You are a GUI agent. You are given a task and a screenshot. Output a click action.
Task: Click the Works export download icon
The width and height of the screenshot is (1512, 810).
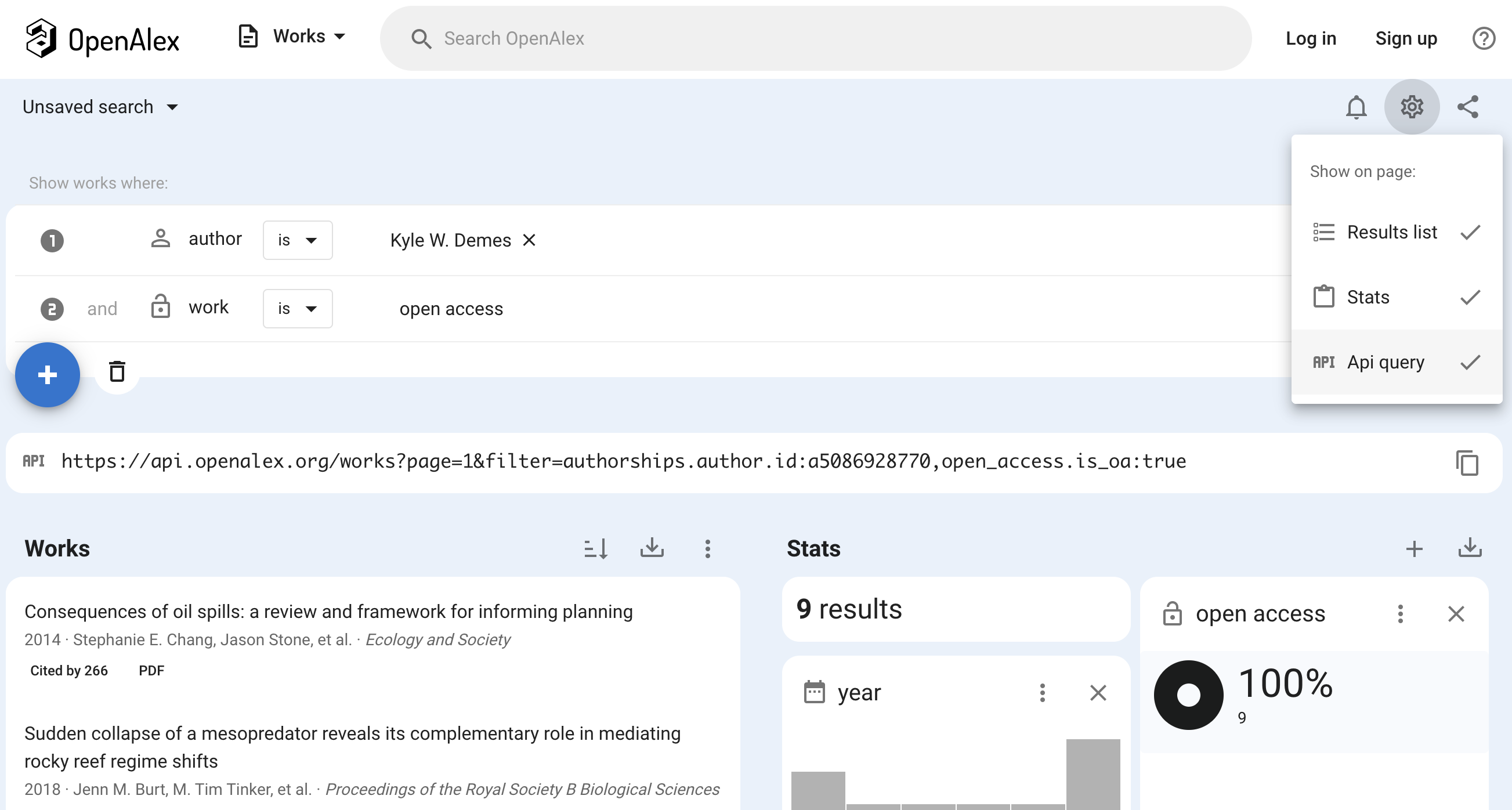point(652,548)
